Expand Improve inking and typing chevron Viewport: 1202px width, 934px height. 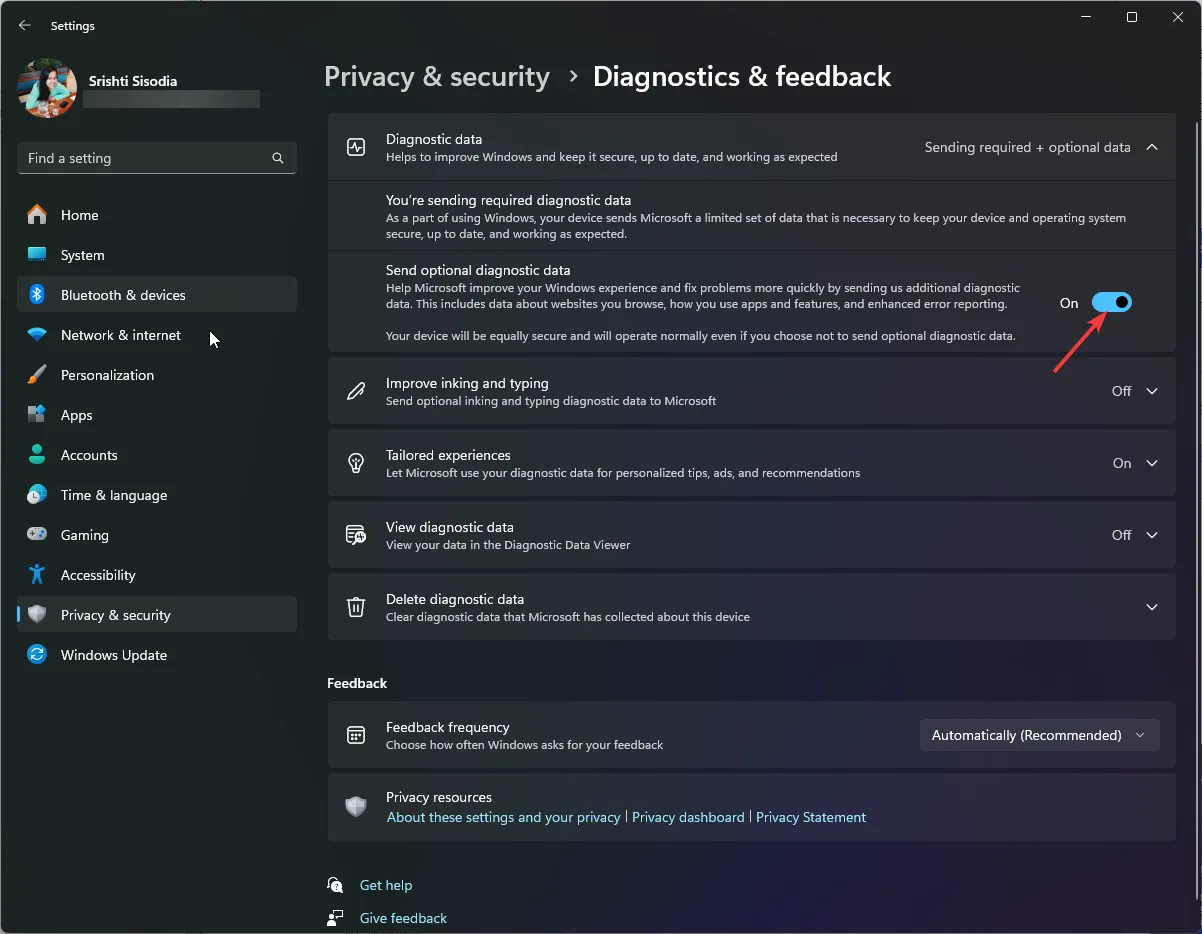click(1152, 391)
